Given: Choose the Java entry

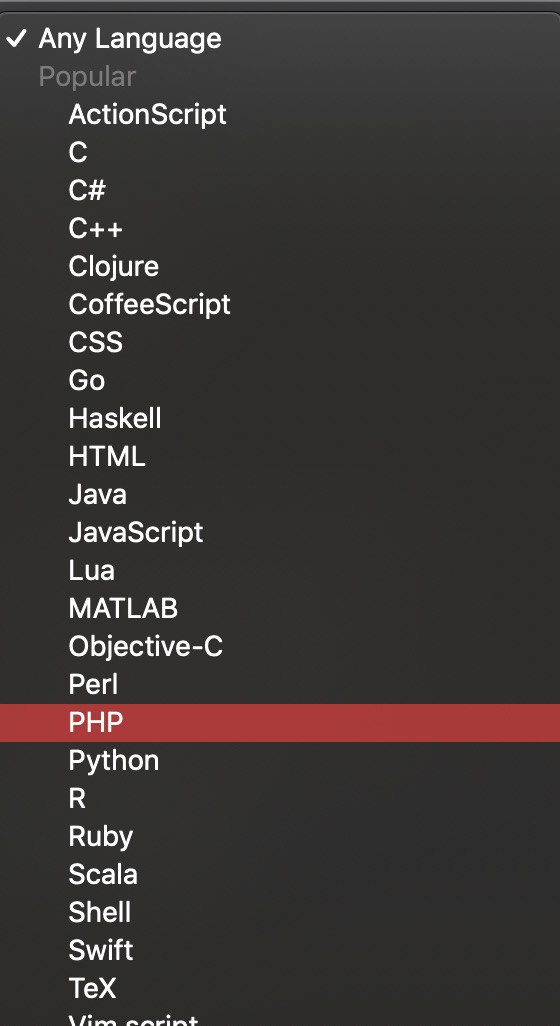Looking at the screenshot, I should tap(280, 494).
